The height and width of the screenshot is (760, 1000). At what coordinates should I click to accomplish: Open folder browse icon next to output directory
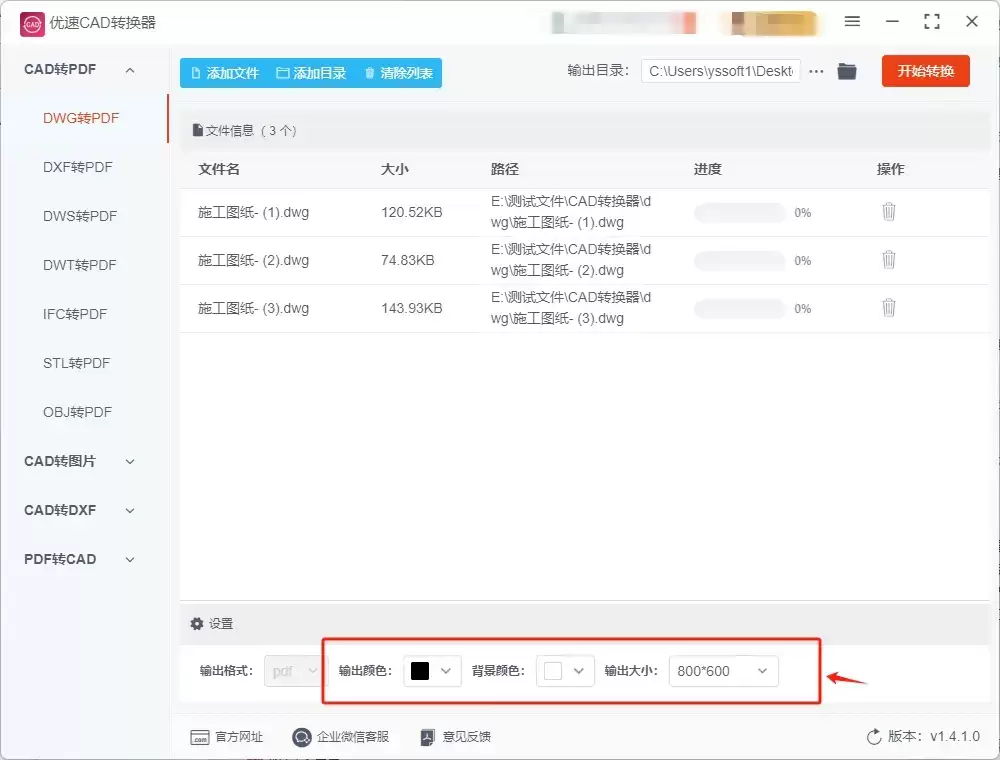(846, 71)
